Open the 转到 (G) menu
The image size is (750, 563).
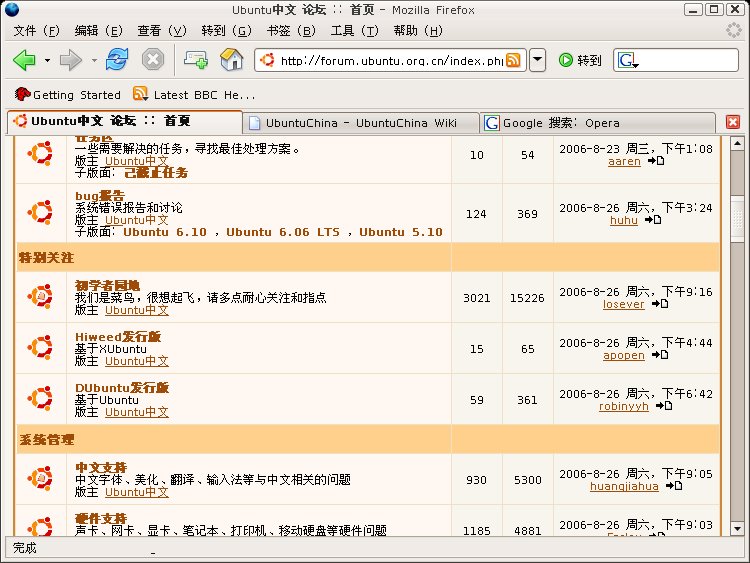[226, 31]
